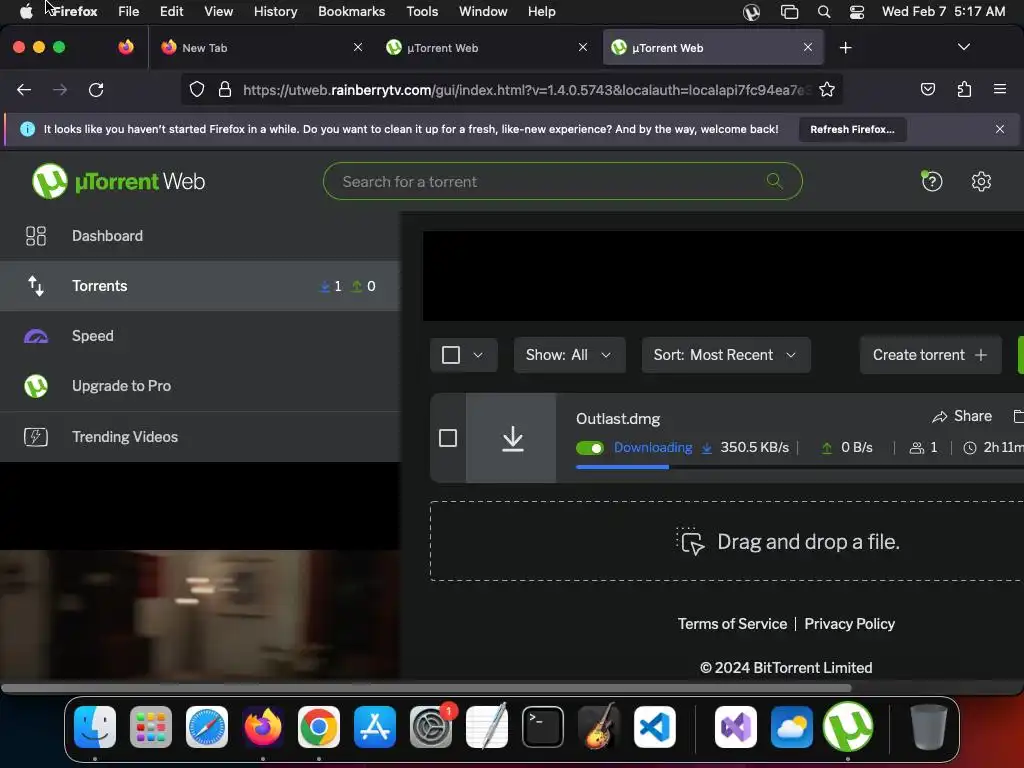Open the Speed sidebar item
The image size is (1024, 768).
pos(200,336)
